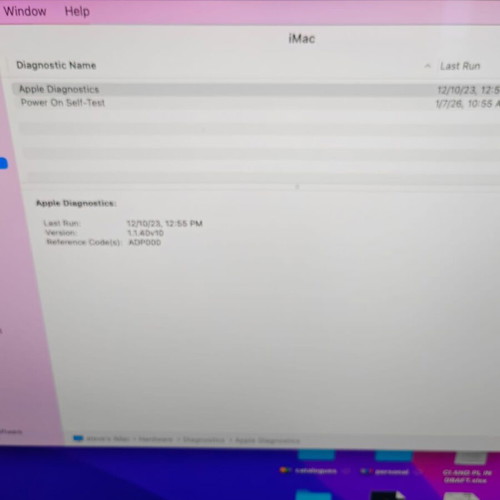Click the Last Run value 12/10/23, 12:55 PM

click(x=165, y=223)
